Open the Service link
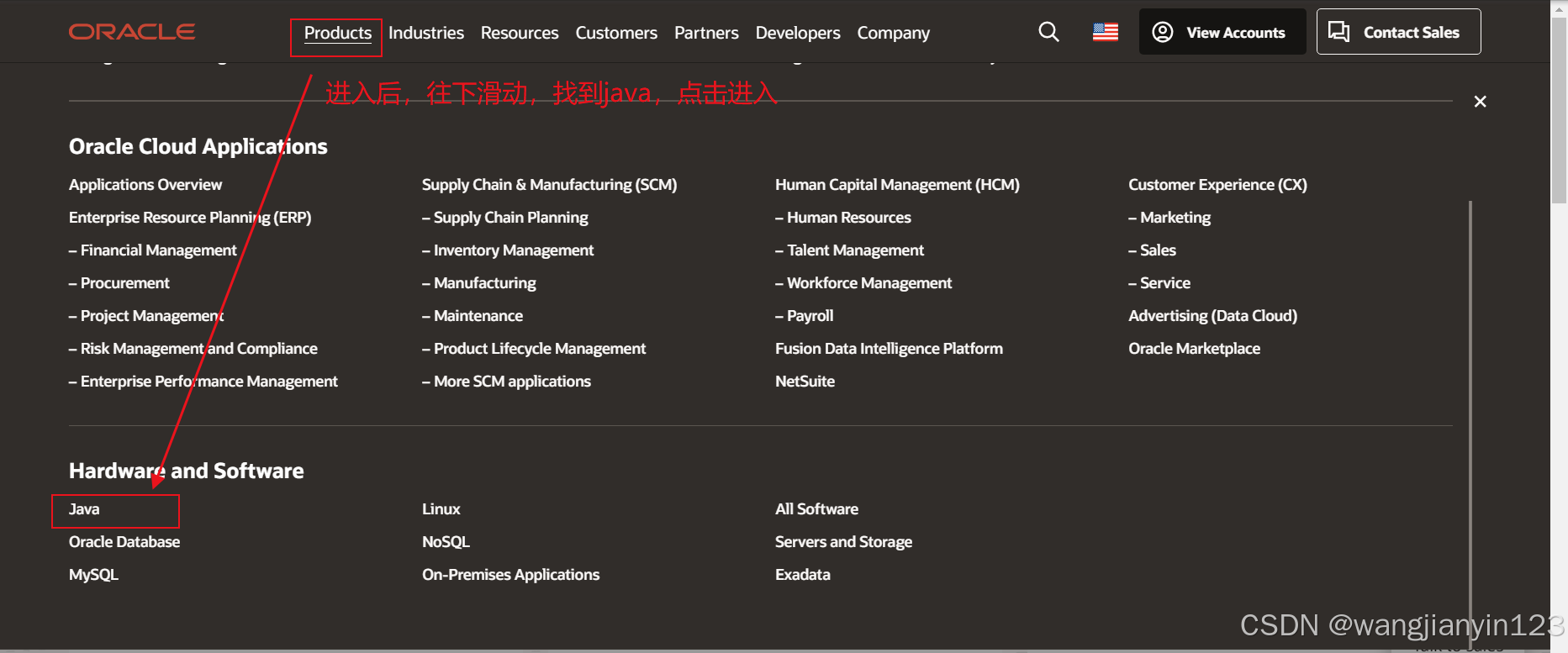The image size is (1568, 653). click(1159, 283)
